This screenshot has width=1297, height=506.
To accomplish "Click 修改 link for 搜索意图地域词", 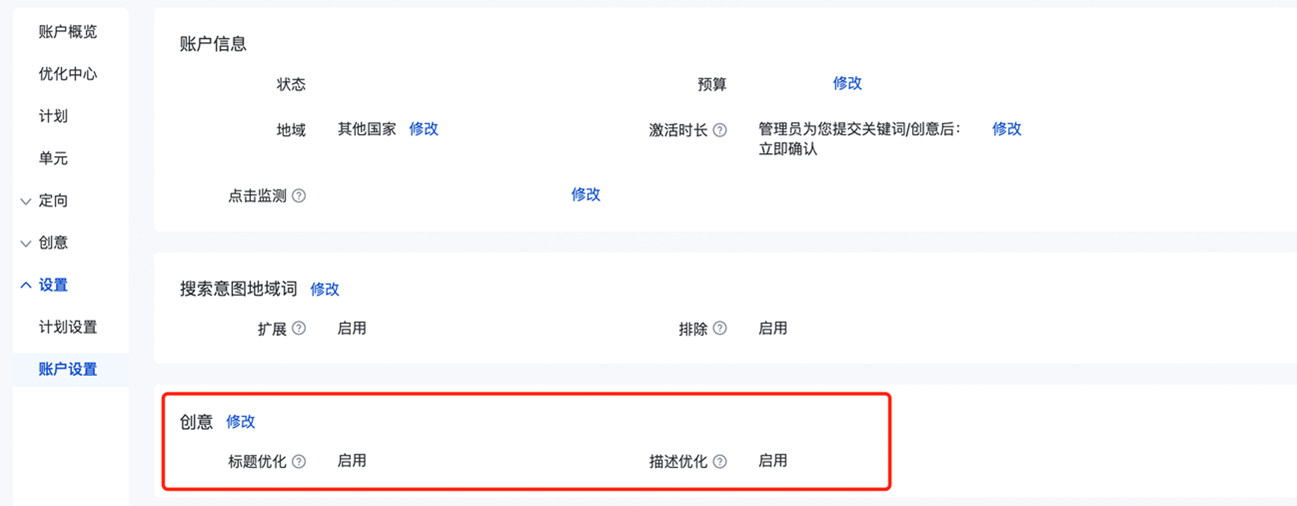I will (325, 289).
